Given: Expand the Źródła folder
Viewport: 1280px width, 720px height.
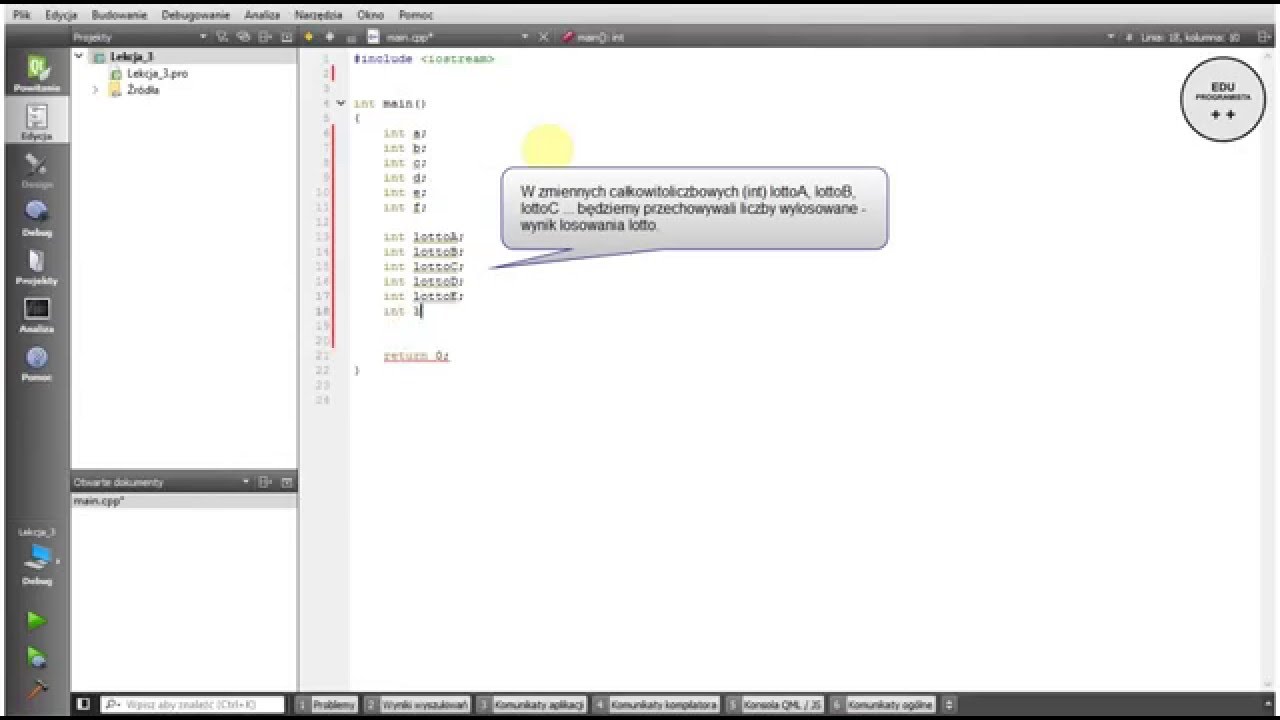Looking at the screenshot, I should pos(96,90).
